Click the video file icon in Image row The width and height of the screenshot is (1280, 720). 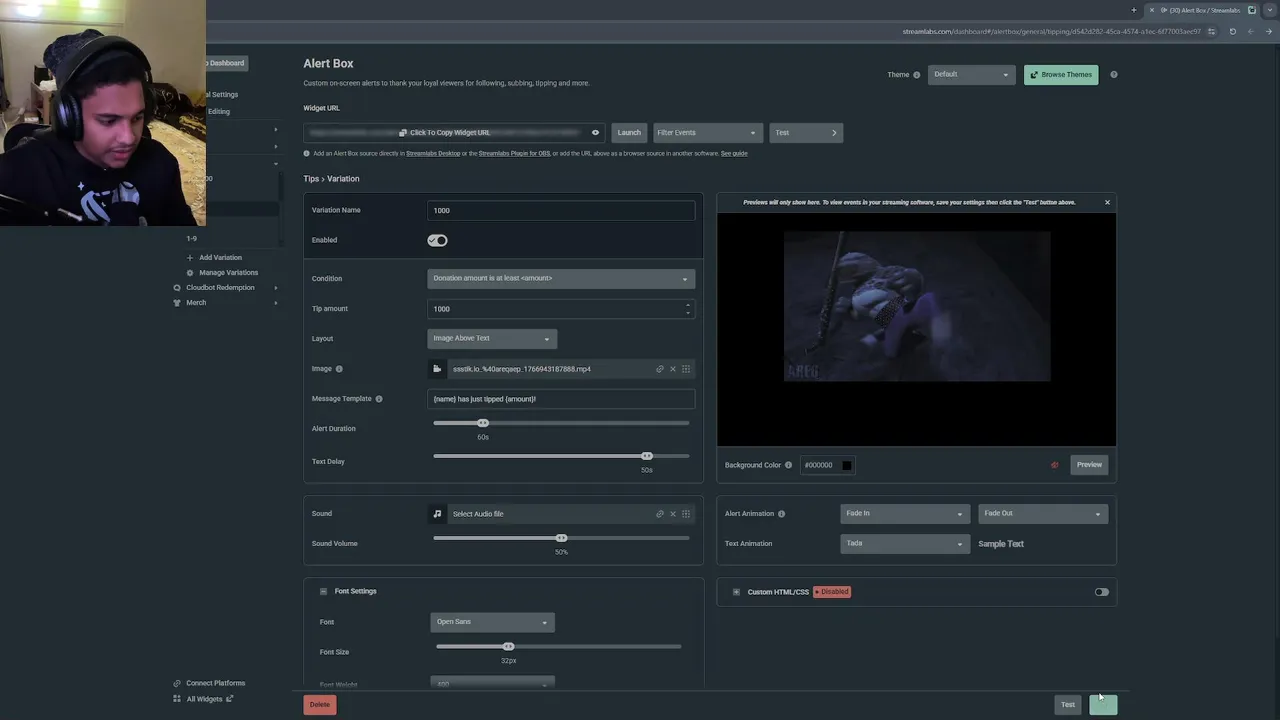point(437,369)
